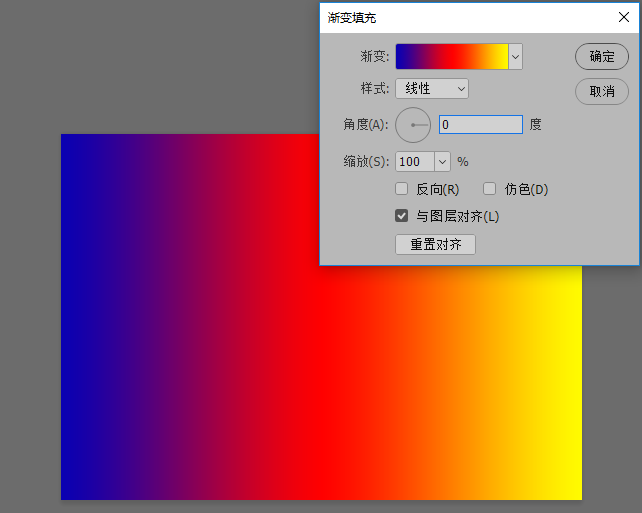
Task: Expand the 样式 dropdown showing 线性
Action: 432,89
